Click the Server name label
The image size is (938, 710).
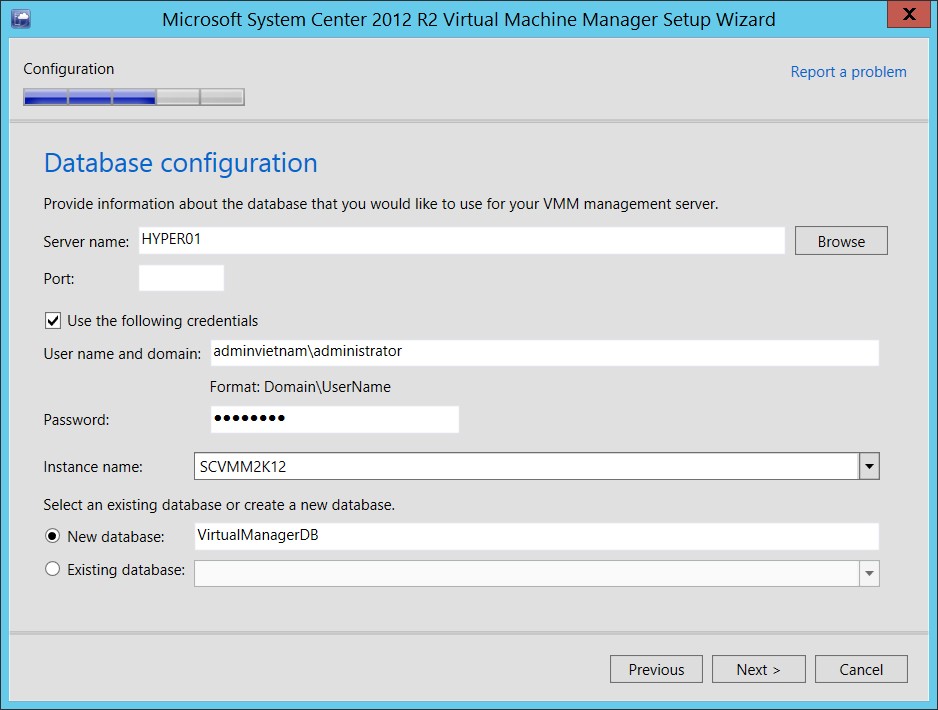point(86,242)
